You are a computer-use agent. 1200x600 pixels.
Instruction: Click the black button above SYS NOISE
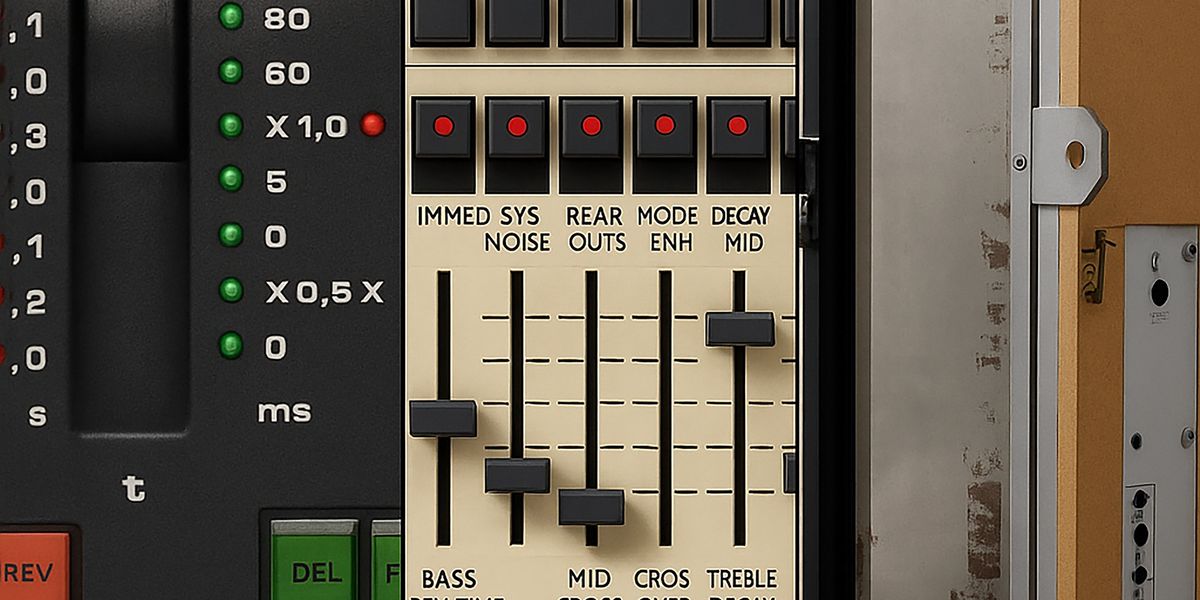pyautogui.click(x=517, y=20)
